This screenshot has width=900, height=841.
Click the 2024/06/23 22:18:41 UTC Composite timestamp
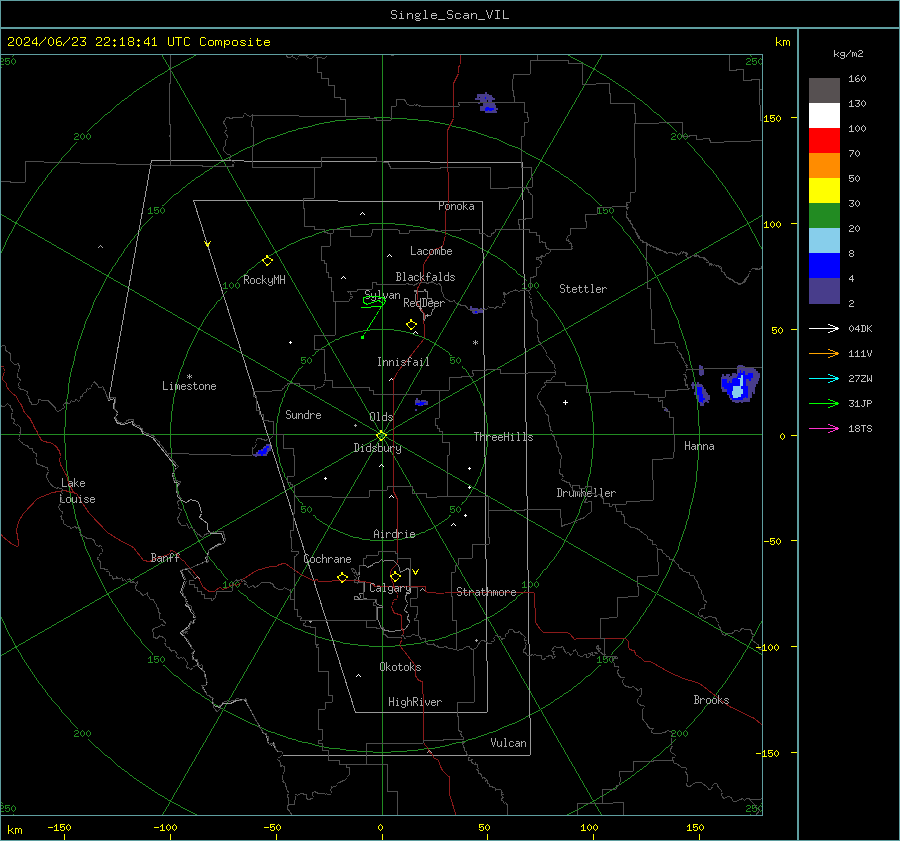138,42
